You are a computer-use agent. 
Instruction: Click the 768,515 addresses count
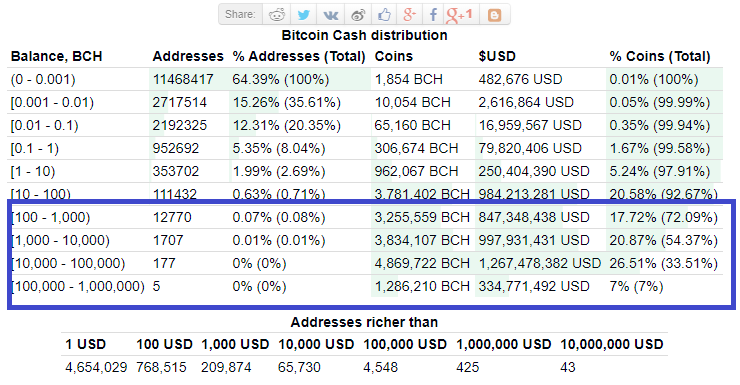click(161, 368)
